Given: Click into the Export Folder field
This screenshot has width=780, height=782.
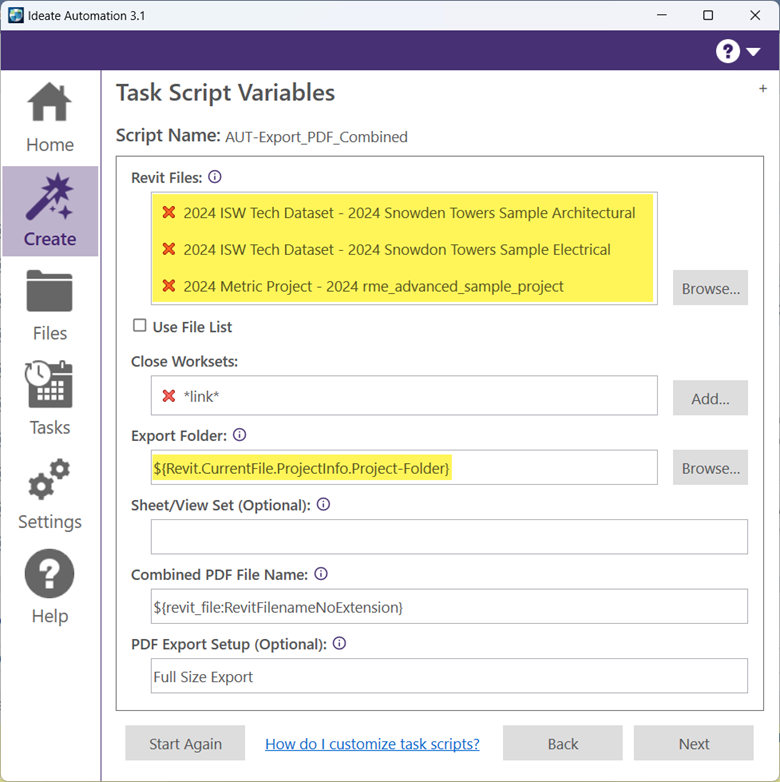Looking at the screenshot, I should click(404, 467).
